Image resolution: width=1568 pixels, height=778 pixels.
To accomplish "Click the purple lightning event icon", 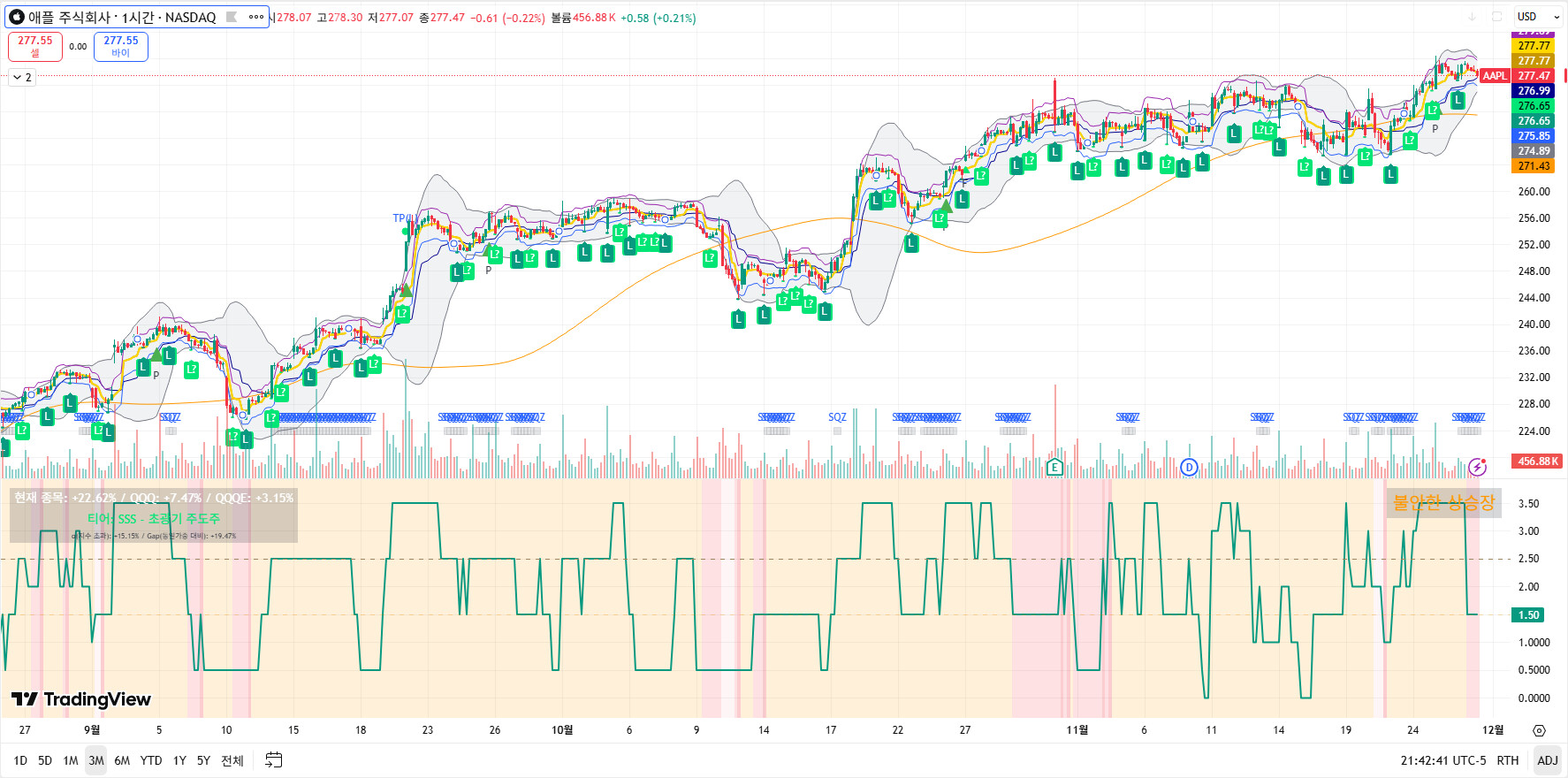I will tap(1477, 466).
